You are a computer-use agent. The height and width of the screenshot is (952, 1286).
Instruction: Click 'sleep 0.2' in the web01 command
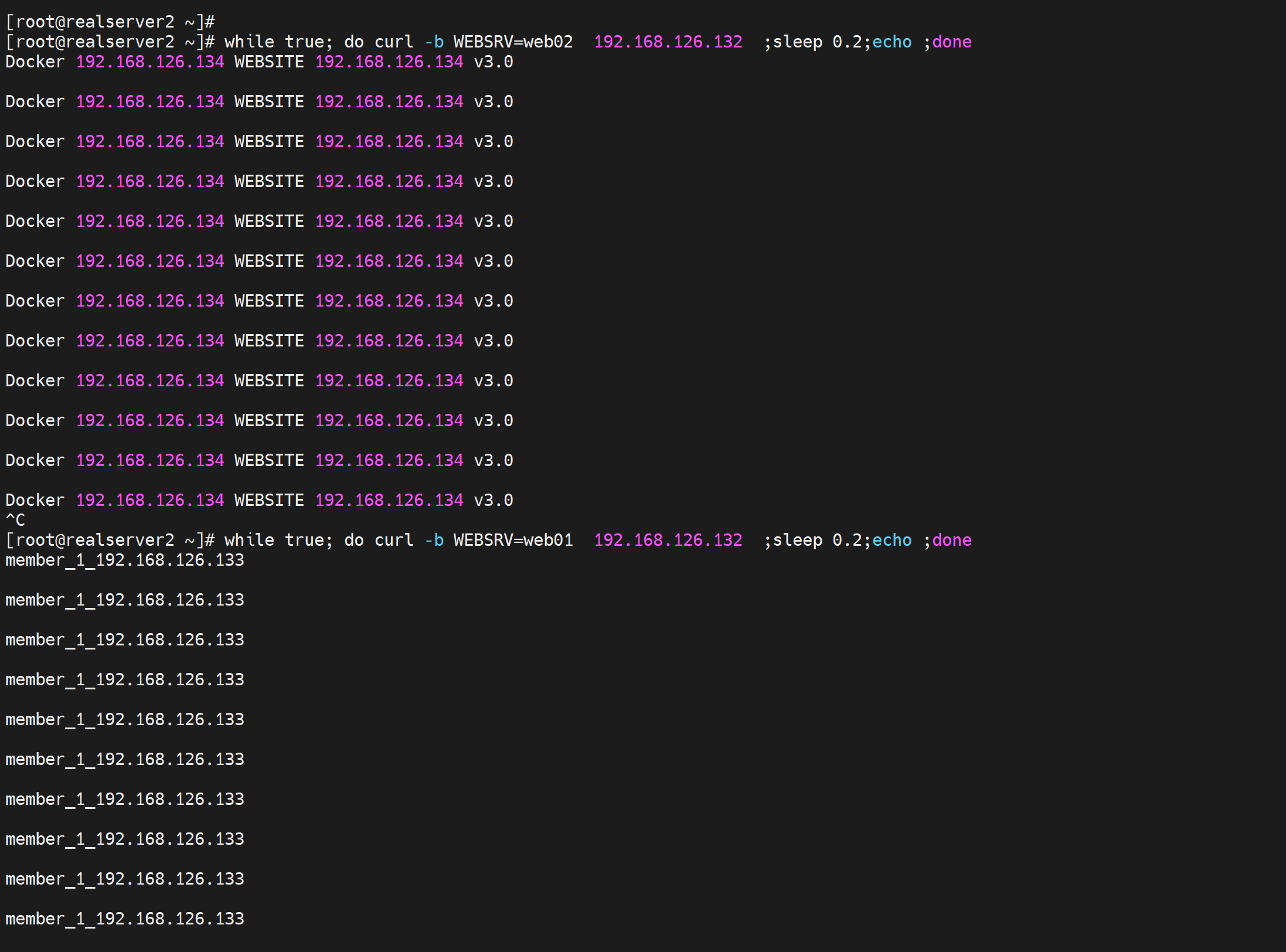817,540
